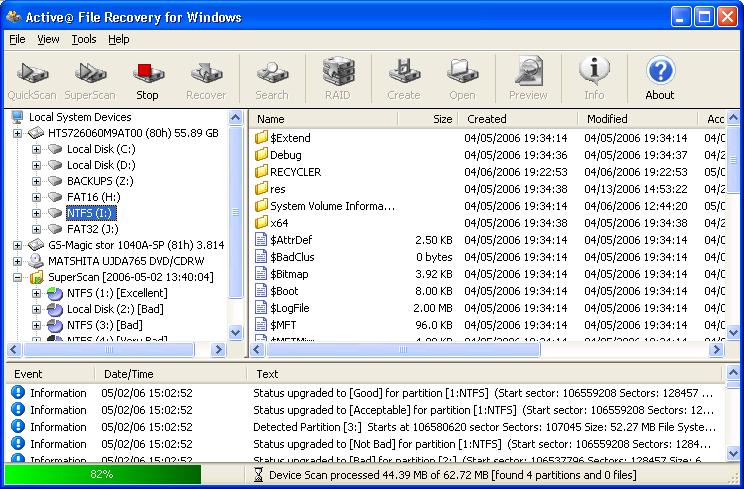Click the Preview toolbar icon
This screenshot has width=744, height=489.
528,78
